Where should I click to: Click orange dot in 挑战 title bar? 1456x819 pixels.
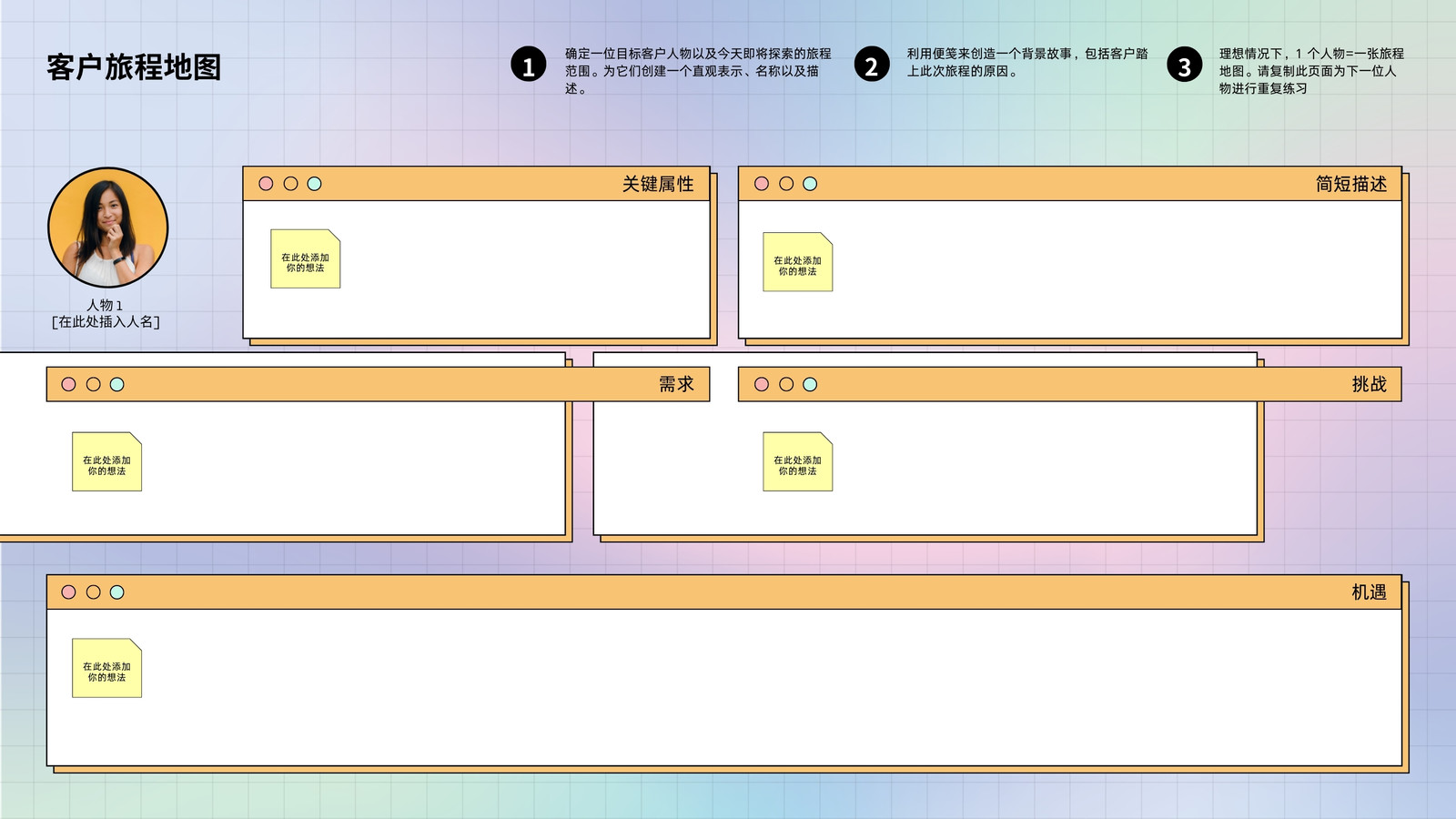tap(786, 384)
